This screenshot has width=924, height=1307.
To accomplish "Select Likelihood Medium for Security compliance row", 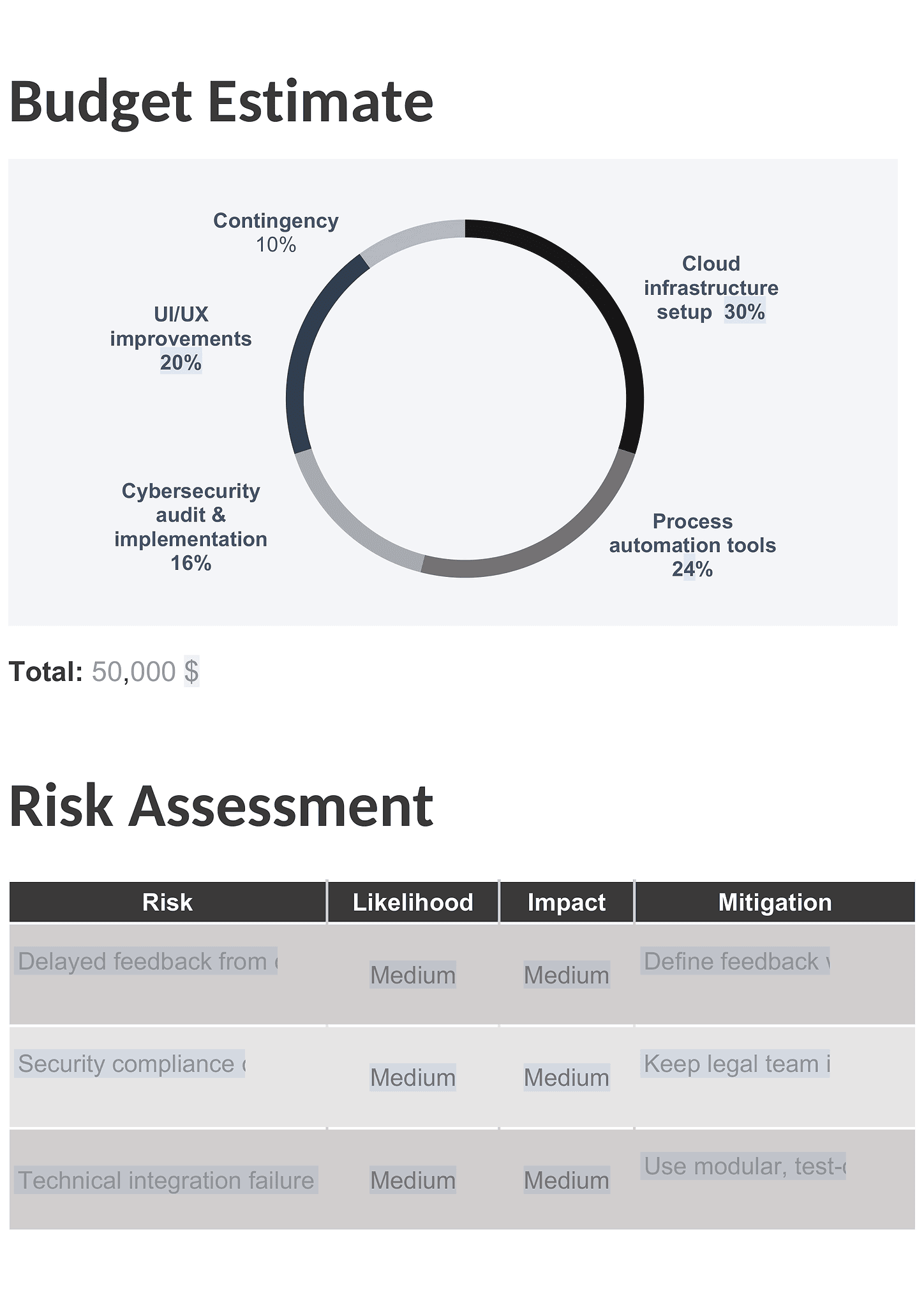I will point(413,1077).
